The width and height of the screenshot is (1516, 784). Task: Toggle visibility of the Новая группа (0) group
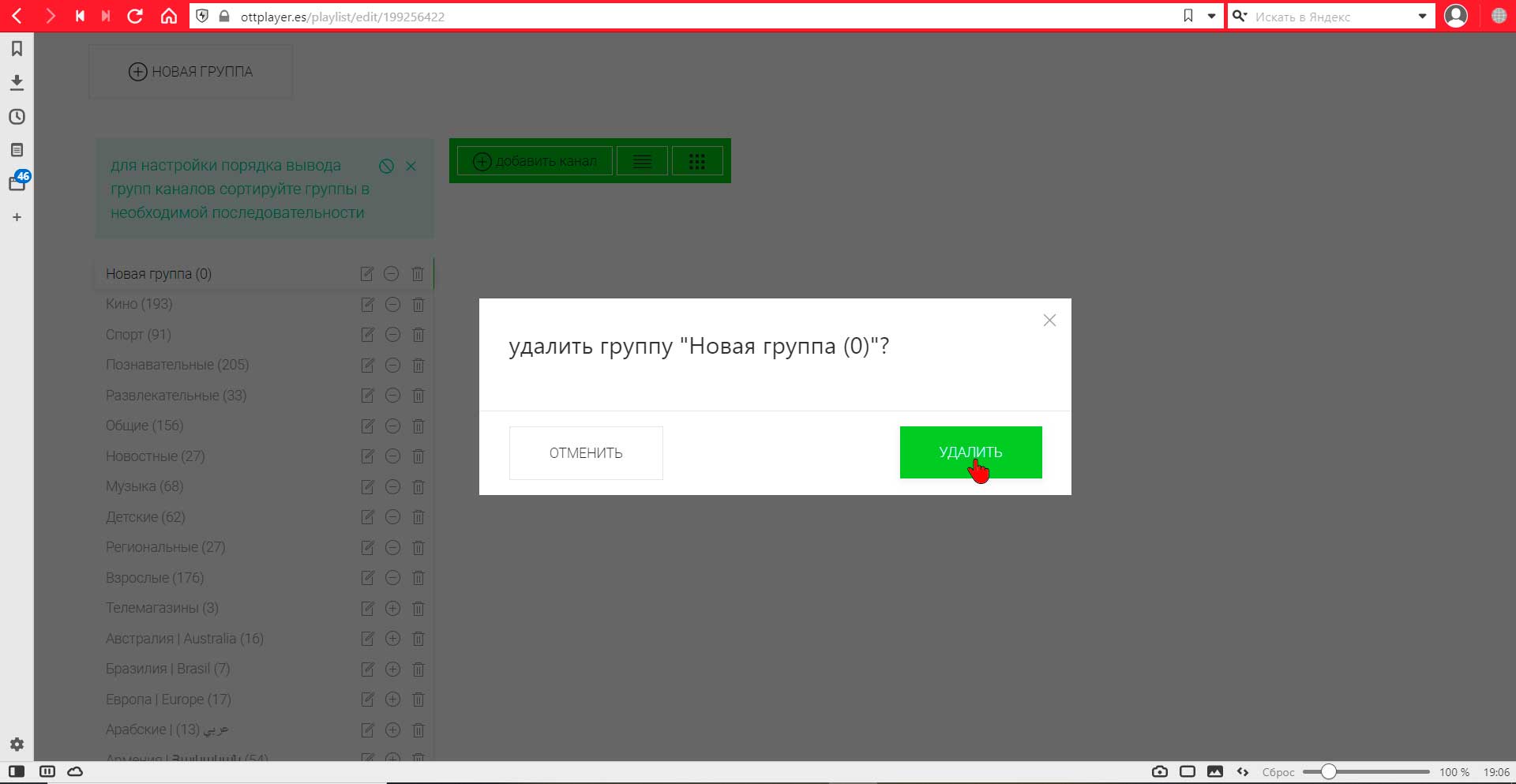(391, 274)
